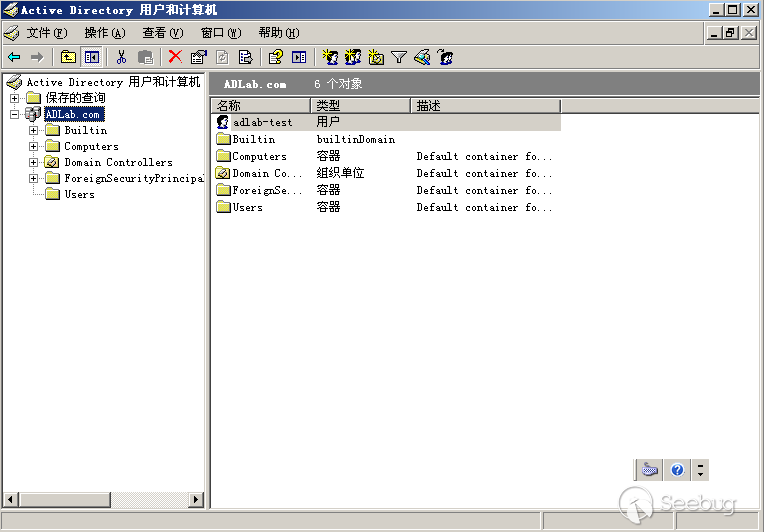Image resolution: width=764 pixels, height=532 pixels.
Task: Create a new group with toolbar icon
Action: click(353, 57)
